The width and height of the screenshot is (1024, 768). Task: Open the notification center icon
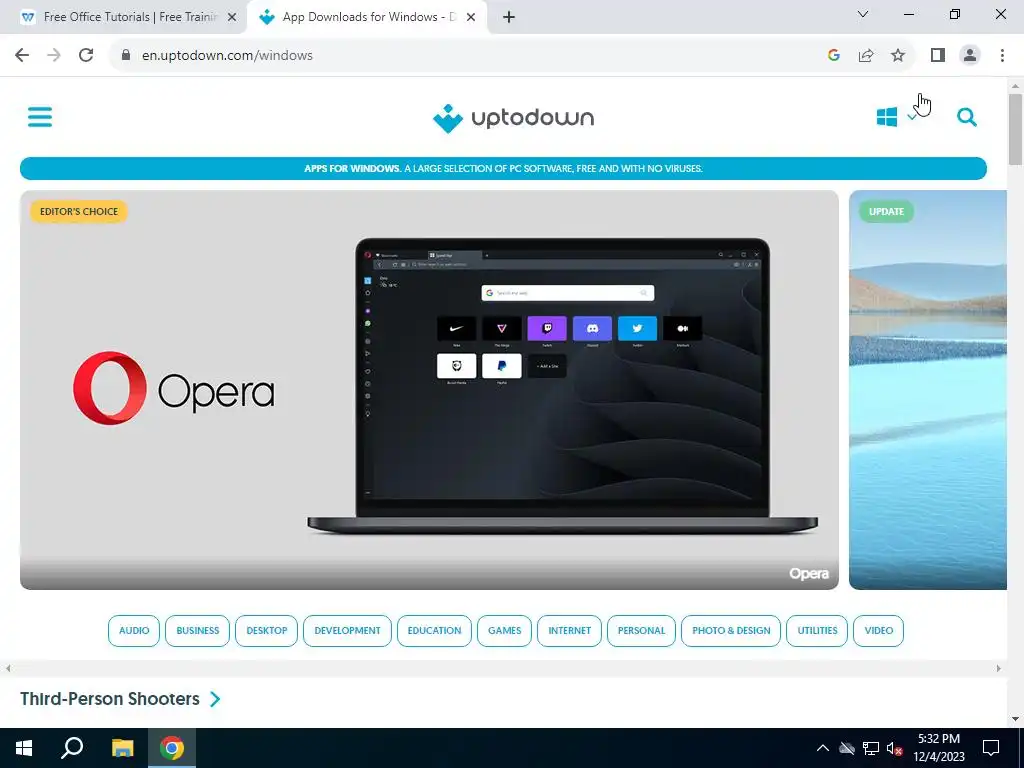(x=991, y=748)
